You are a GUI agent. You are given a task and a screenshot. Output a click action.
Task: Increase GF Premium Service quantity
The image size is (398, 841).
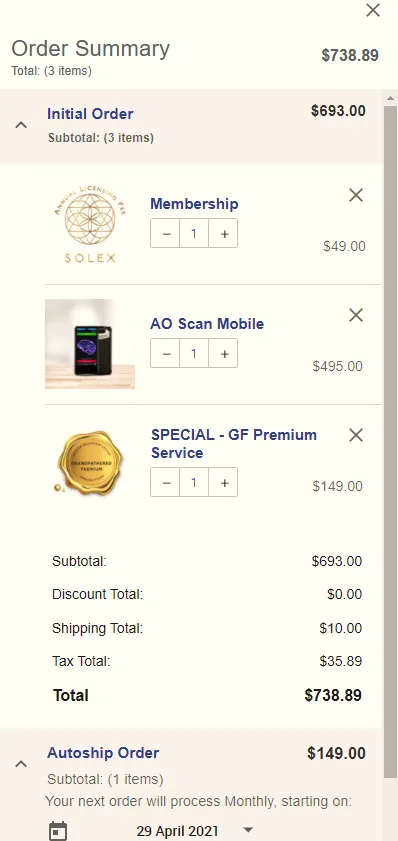point(223,482)
